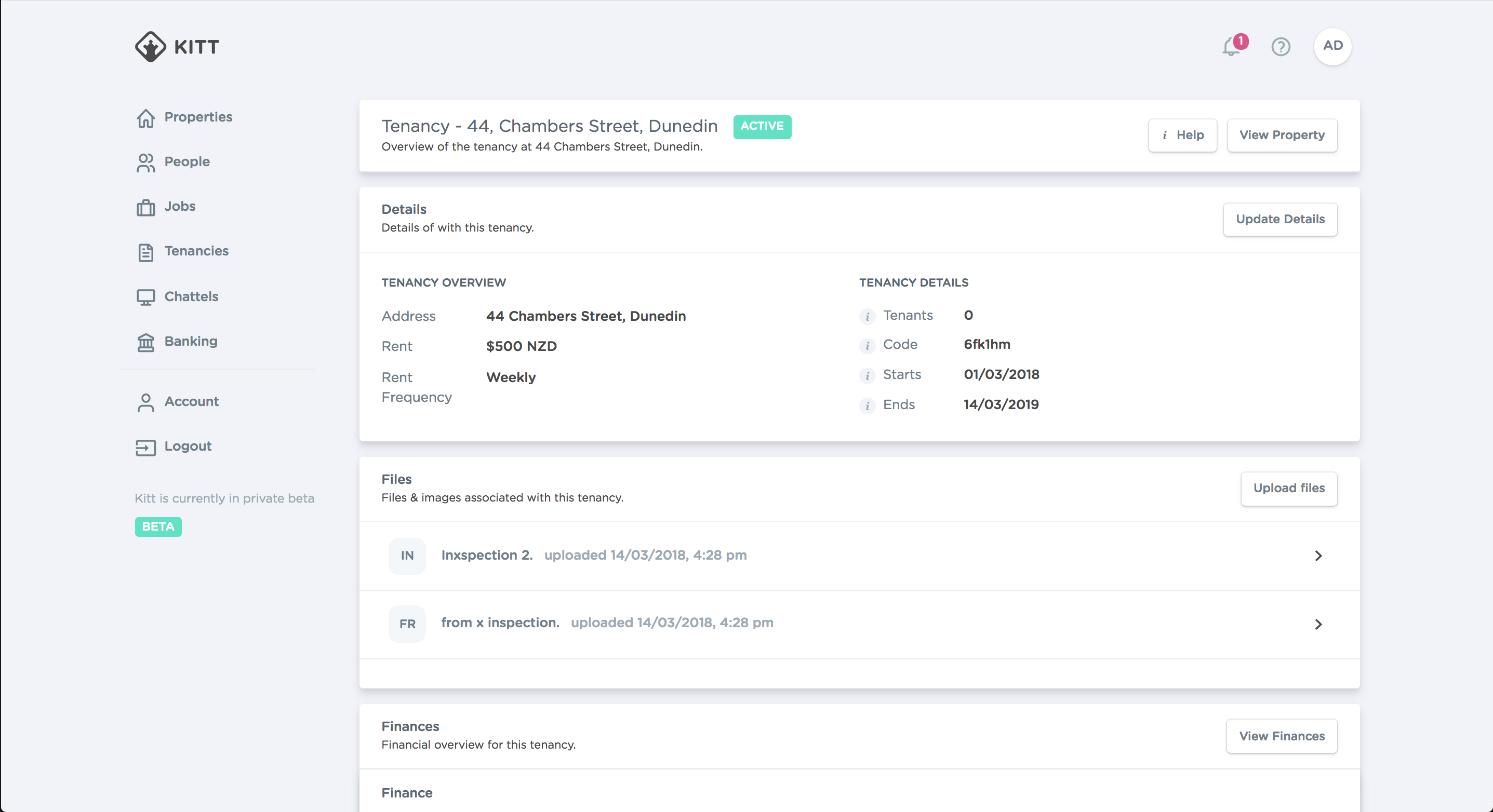Viewport: 1493px width, 812px height.
Task: Open Account settings link
Action: tap(191, 401)
